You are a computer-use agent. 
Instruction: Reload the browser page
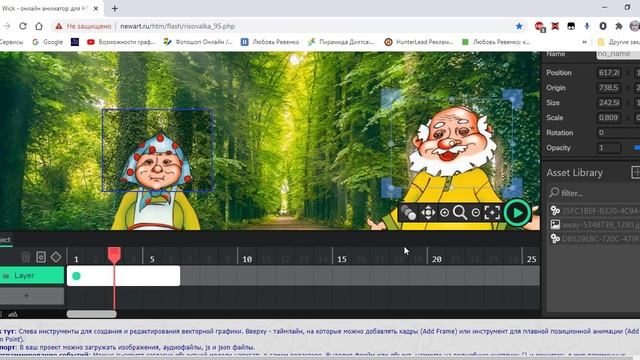23,26
